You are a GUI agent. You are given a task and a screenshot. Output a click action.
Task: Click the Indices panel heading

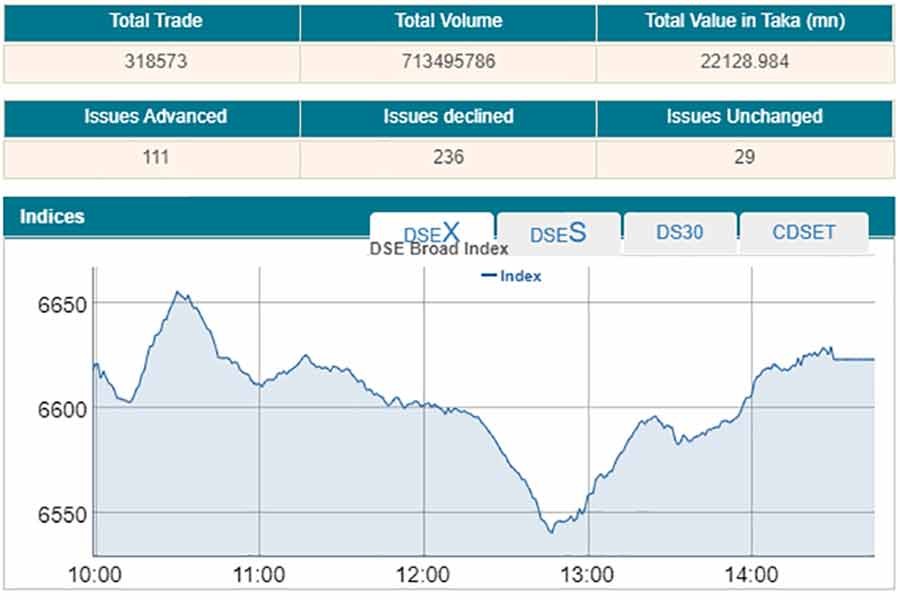click(x=52, y=216)
